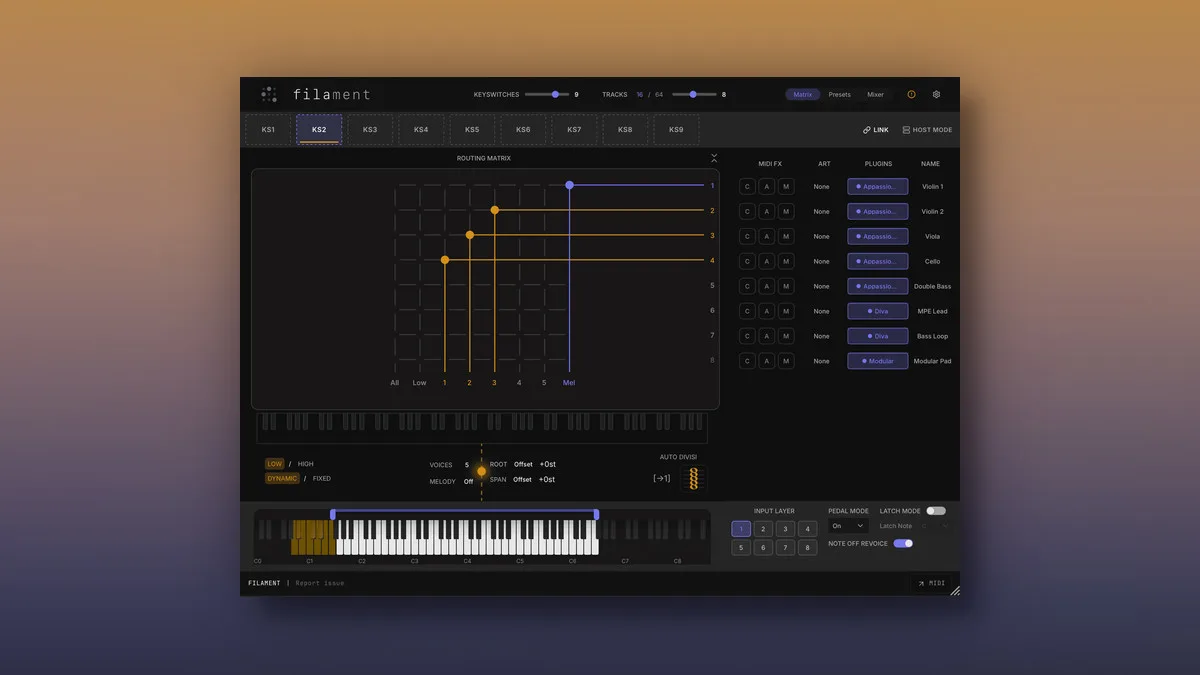
Task: Click the LINK chain icon button
Action: tap(876, 130)
